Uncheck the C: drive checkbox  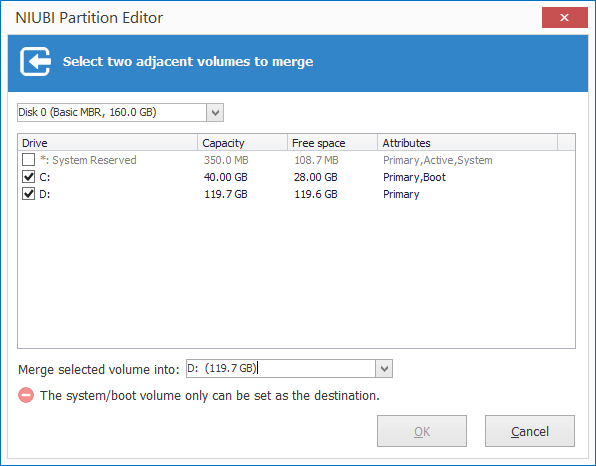coord(29,177)
